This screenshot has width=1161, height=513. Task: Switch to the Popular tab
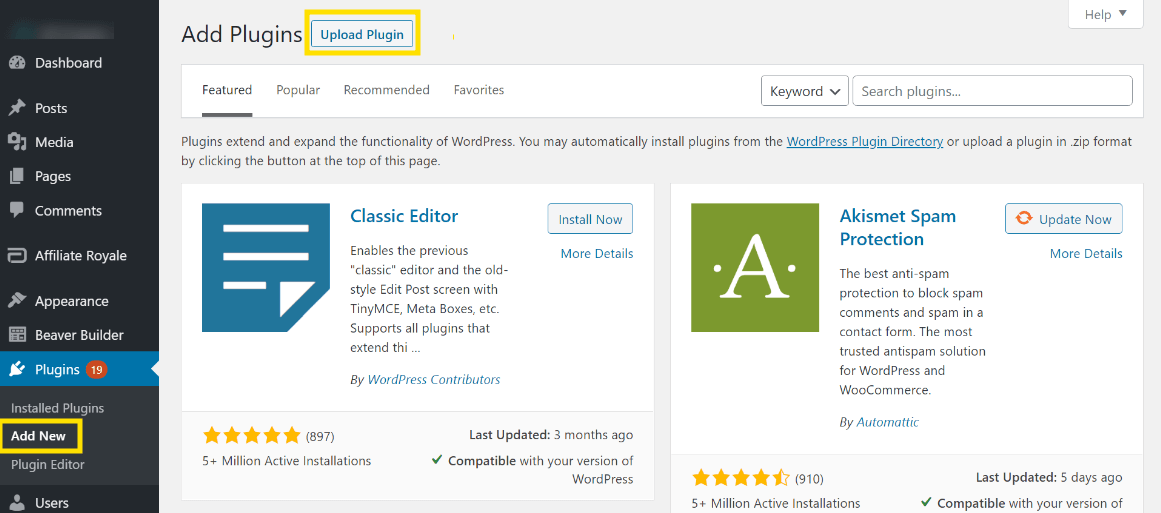click(298, 90)
